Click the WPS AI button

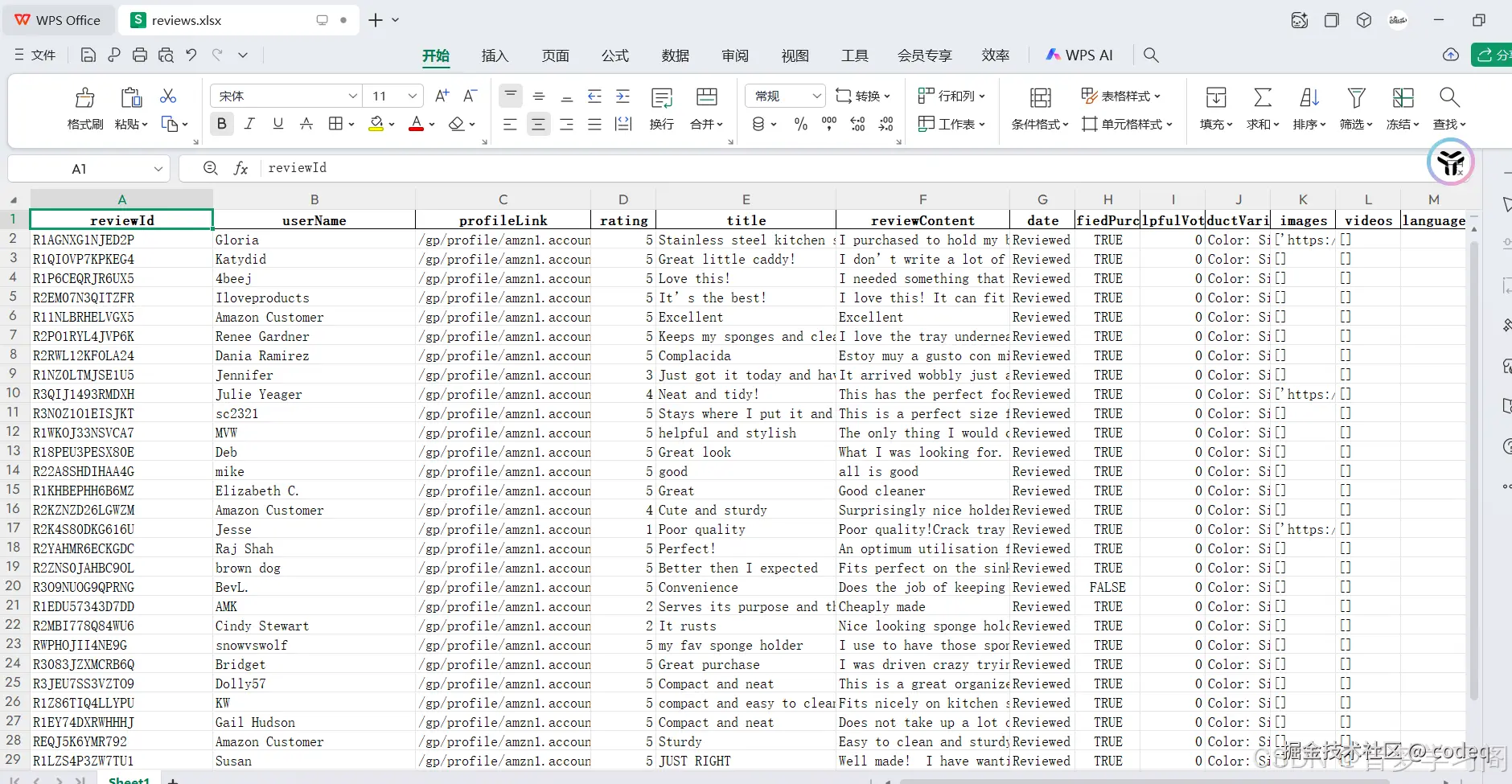click(1079, 55)
